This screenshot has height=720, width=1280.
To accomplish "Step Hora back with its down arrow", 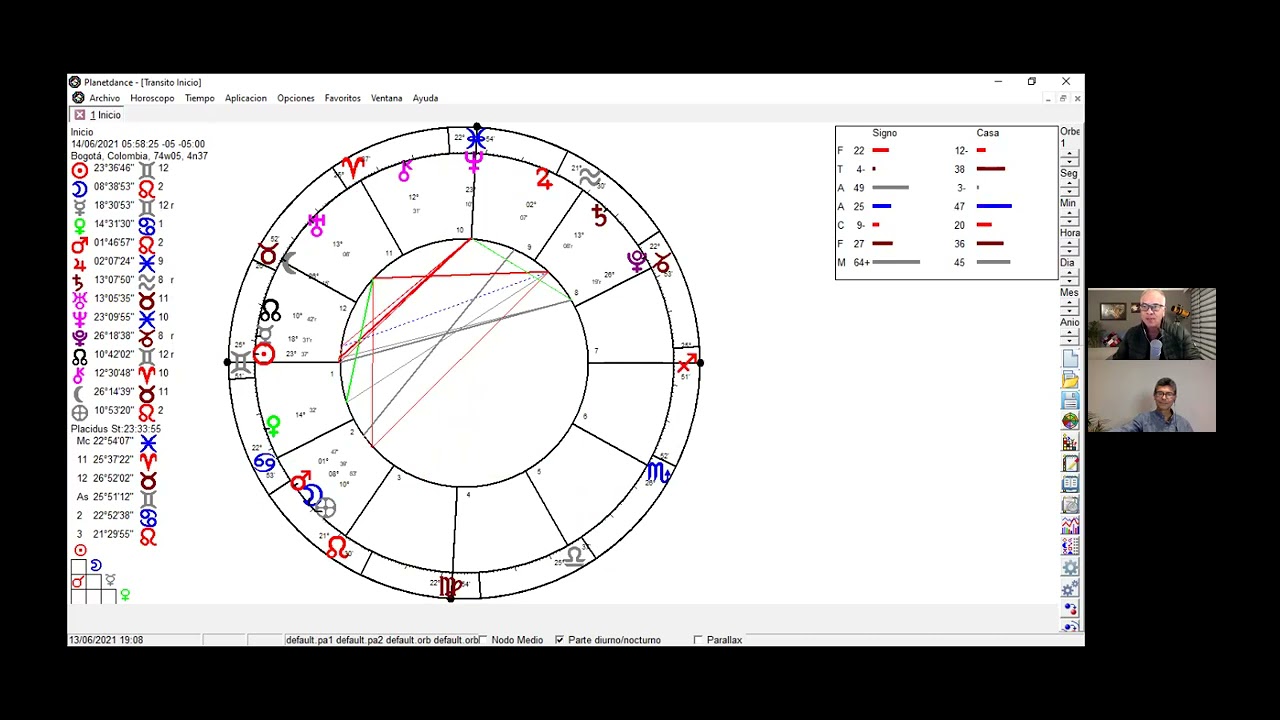I will point(1069,251).
